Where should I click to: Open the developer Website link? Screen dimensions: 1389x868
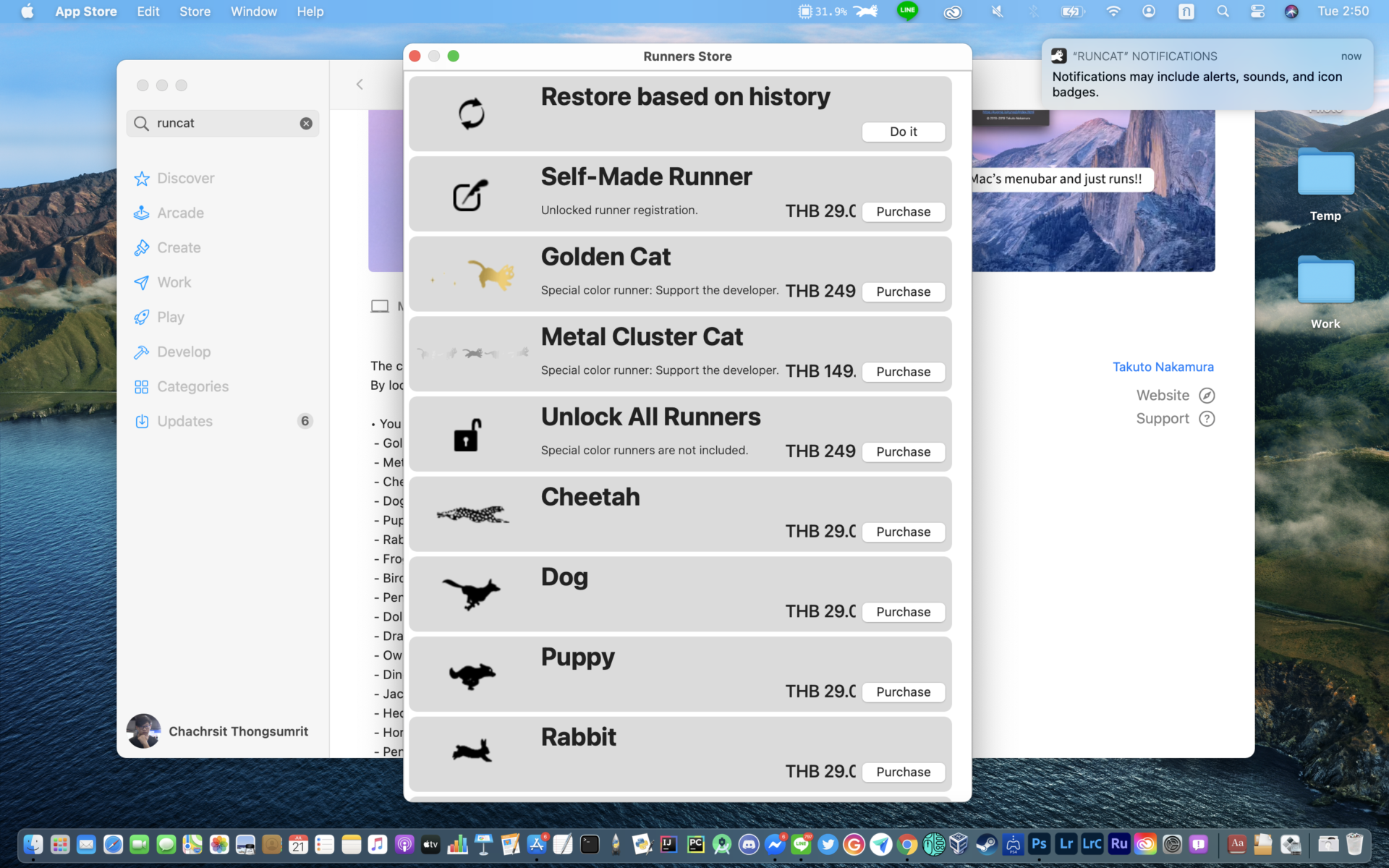[1175, 395]
